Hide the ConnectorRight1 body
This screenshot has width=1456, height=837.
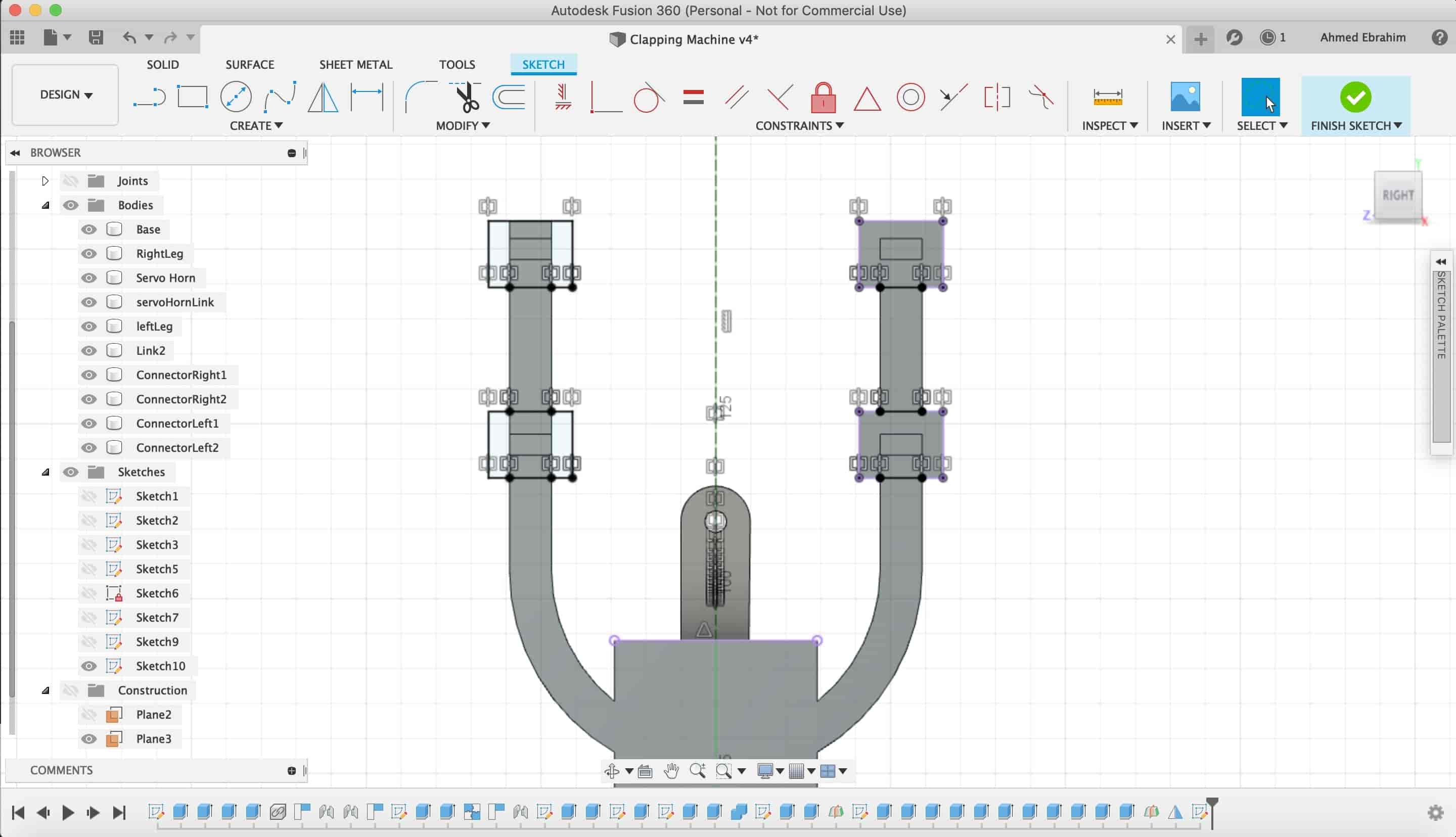pyautogui.click(x=88, y=375)
